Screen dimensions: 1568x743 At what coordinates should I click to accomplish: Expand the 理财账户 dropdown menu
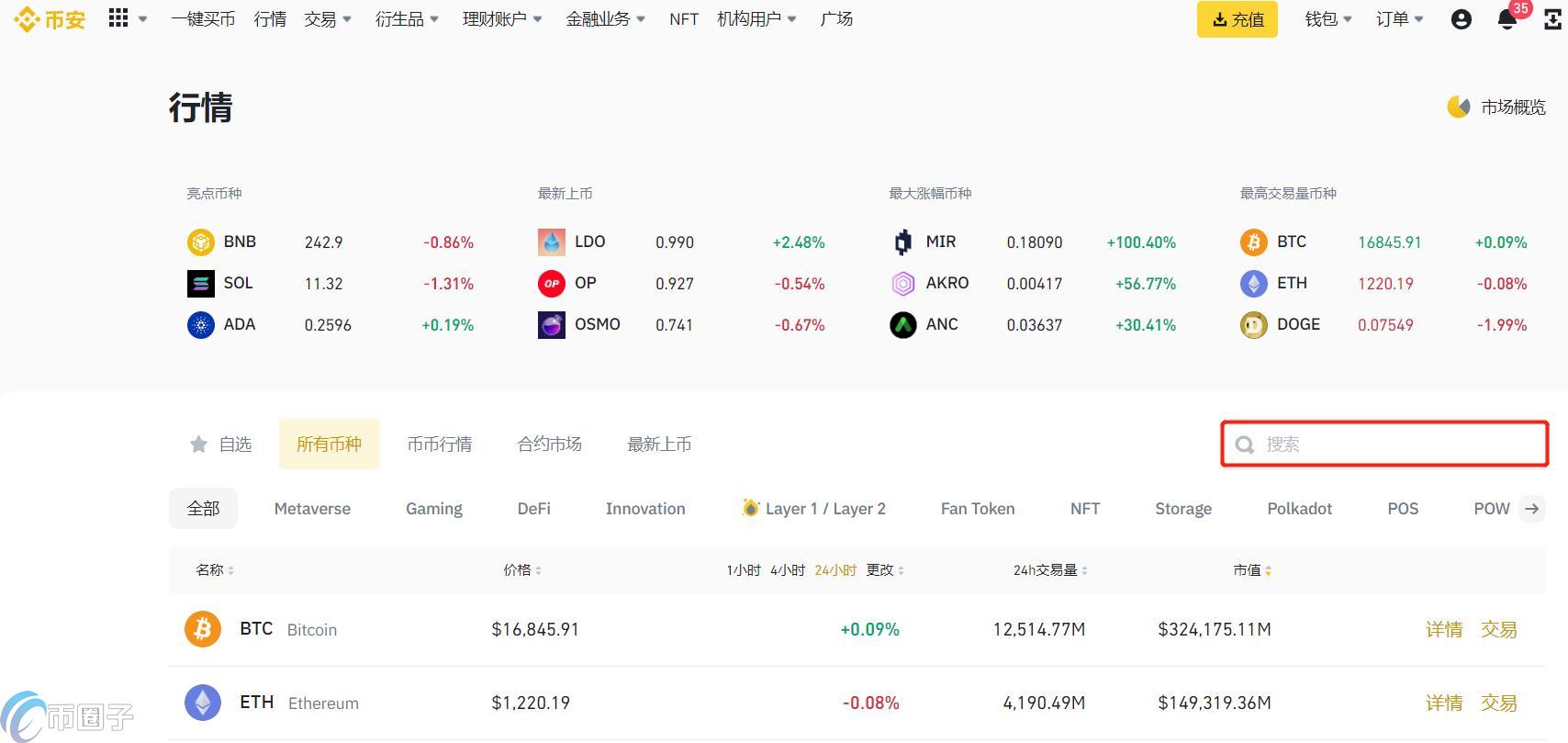pos(502,19)
